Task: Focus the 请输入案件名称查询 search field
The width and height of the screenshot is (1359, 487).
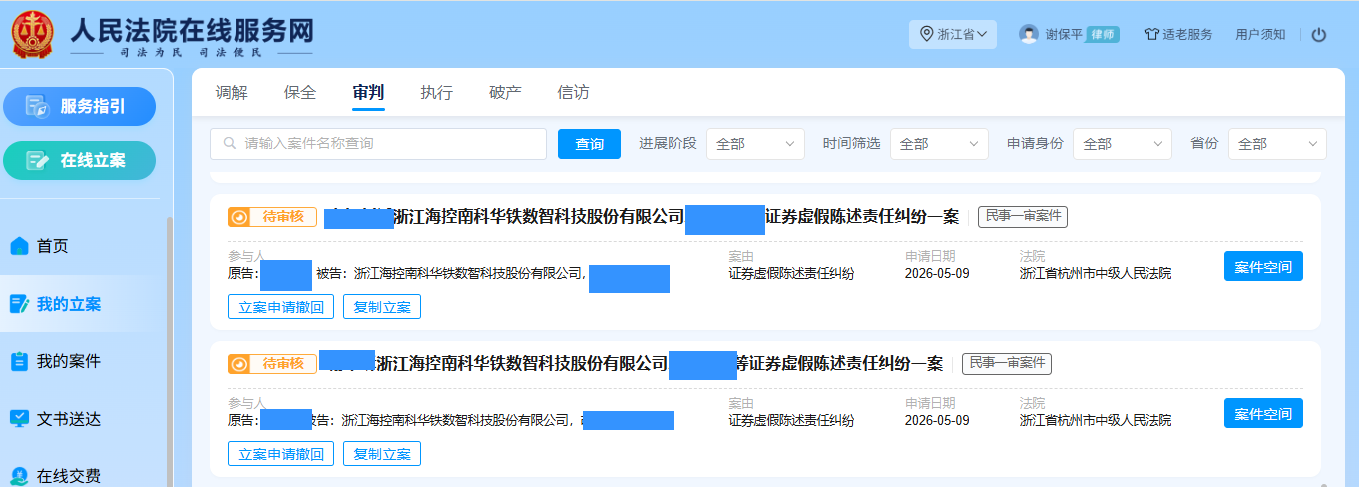Action: pyautogui.click(x=378, y=144)
